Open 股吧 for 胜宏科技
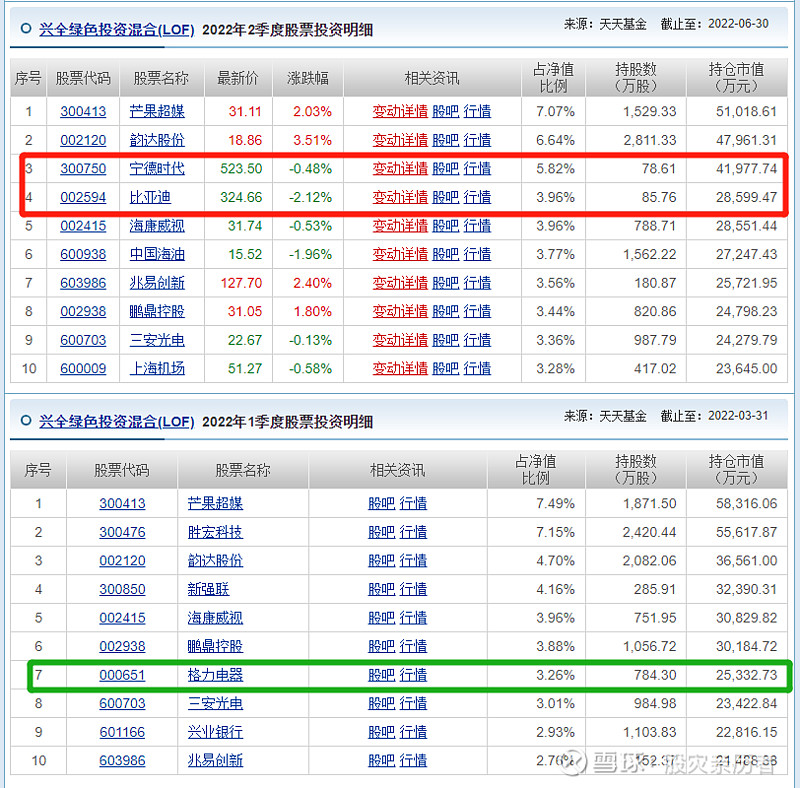 point(381,532)
